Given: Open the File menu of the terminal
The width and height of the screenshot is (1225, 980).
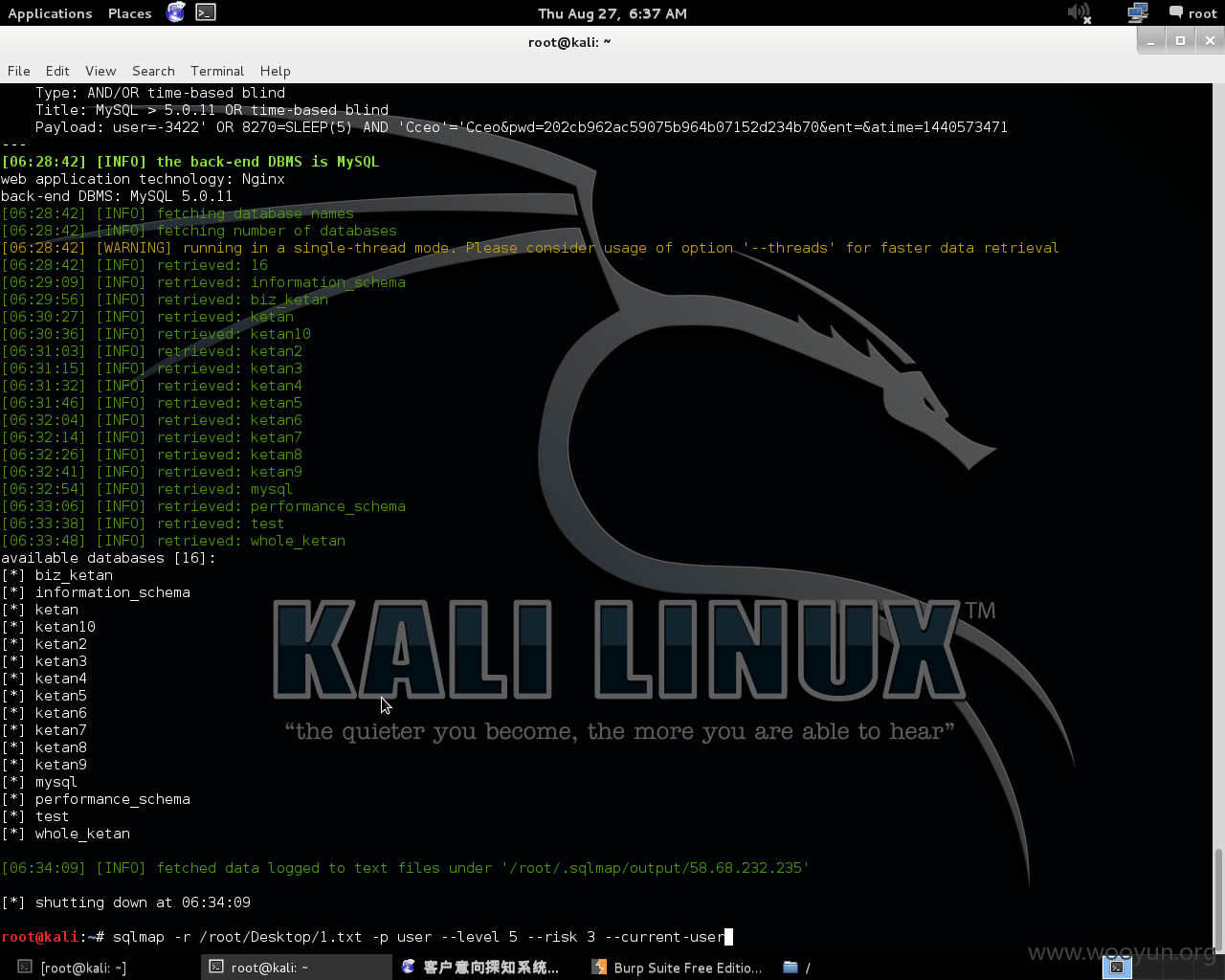Looking at the screenshot, I should (18, 71).
